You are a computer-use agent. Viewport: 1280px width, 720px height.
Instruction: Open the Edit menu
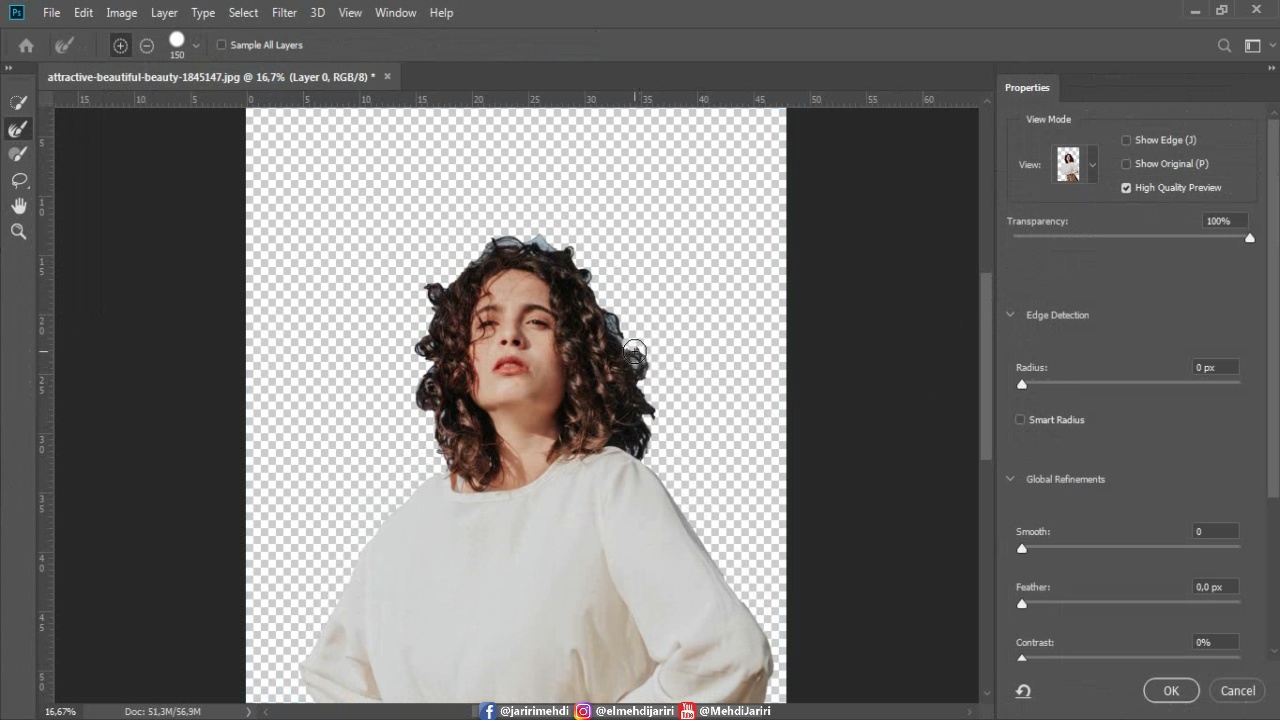[x=83, y=12]
